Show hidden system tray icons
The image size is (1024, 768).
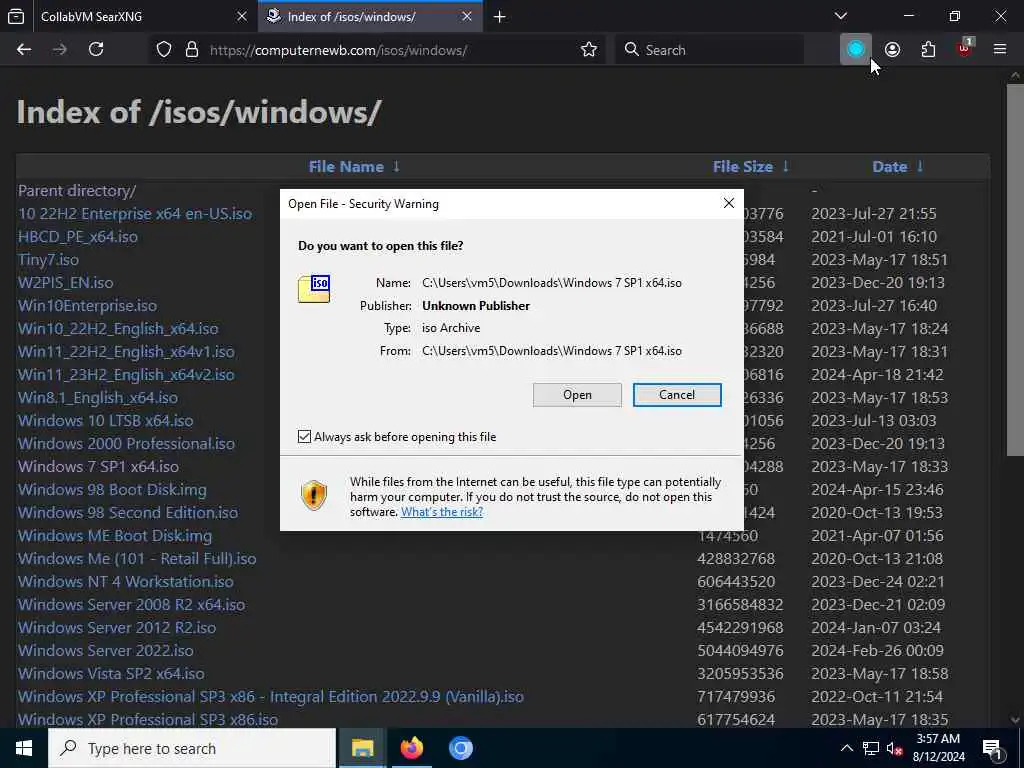coord(846,748)
